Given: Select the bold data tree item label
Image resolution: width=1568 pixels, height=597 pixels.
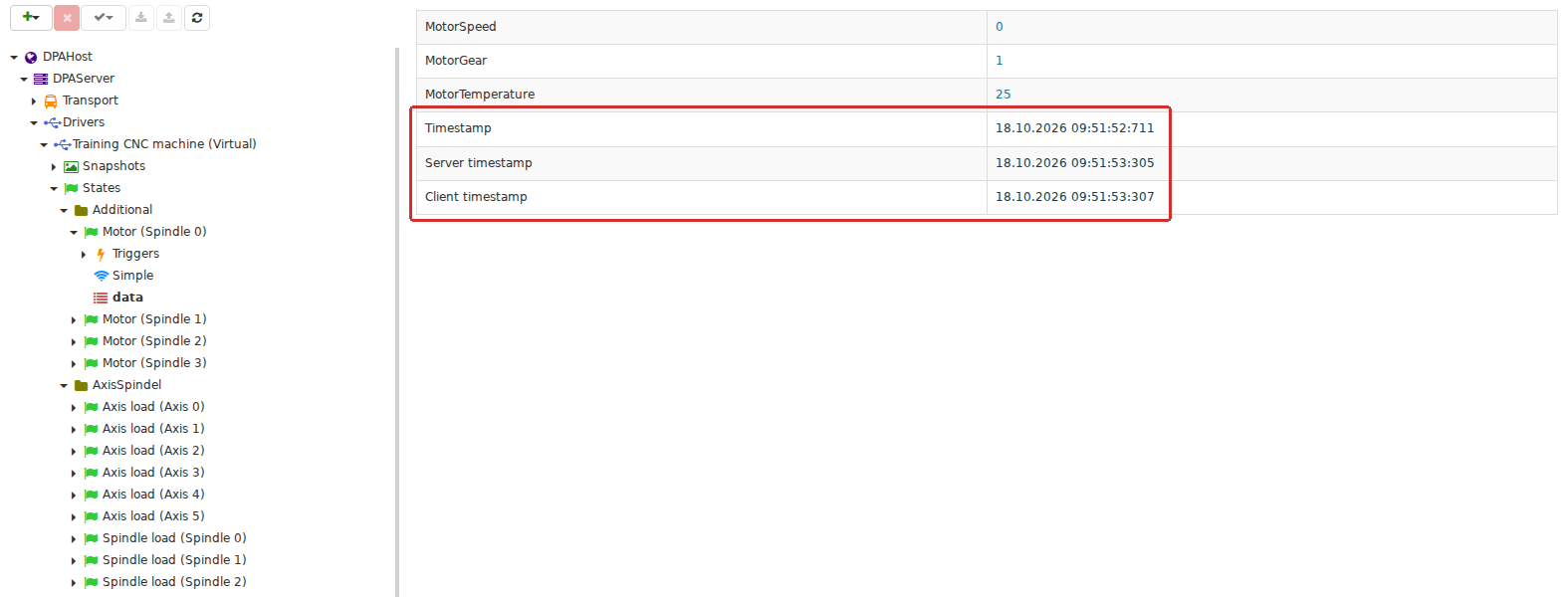Looking at the screenshot, I should point(127,298).
